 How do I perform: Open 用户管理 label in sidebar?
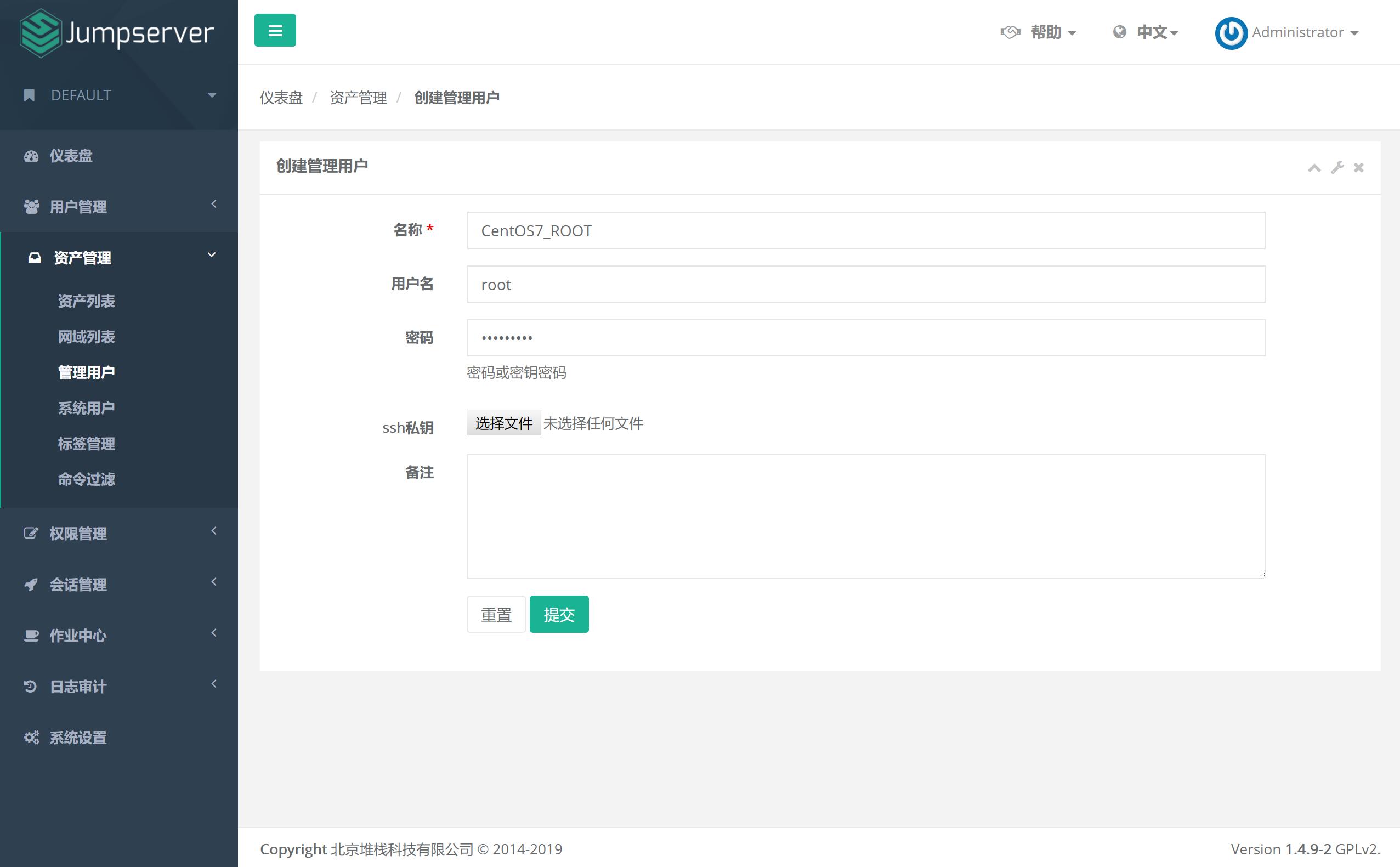(x=78, y=206)
